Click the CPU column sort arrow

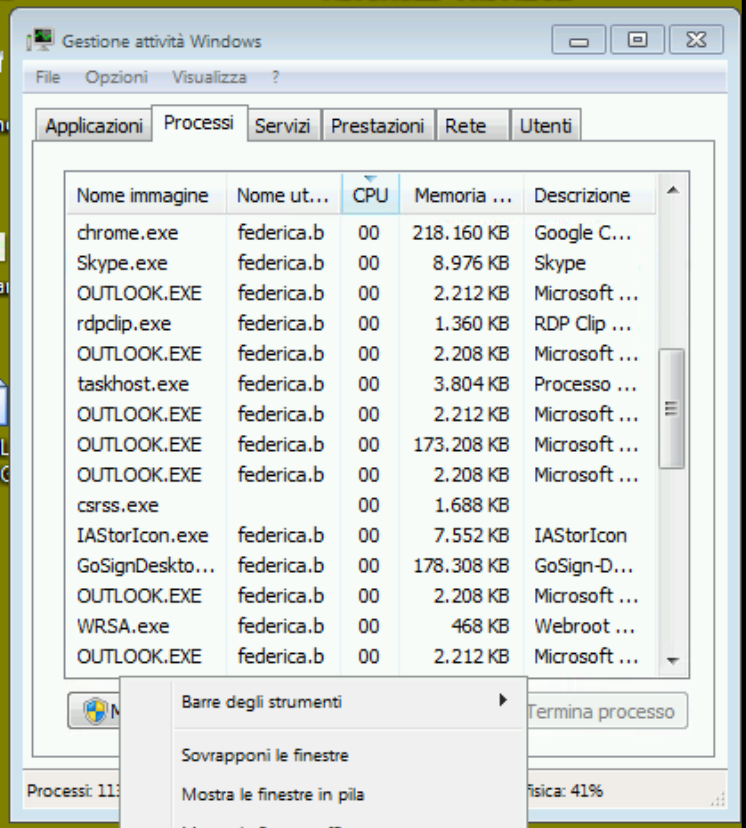tap(370, 179)
